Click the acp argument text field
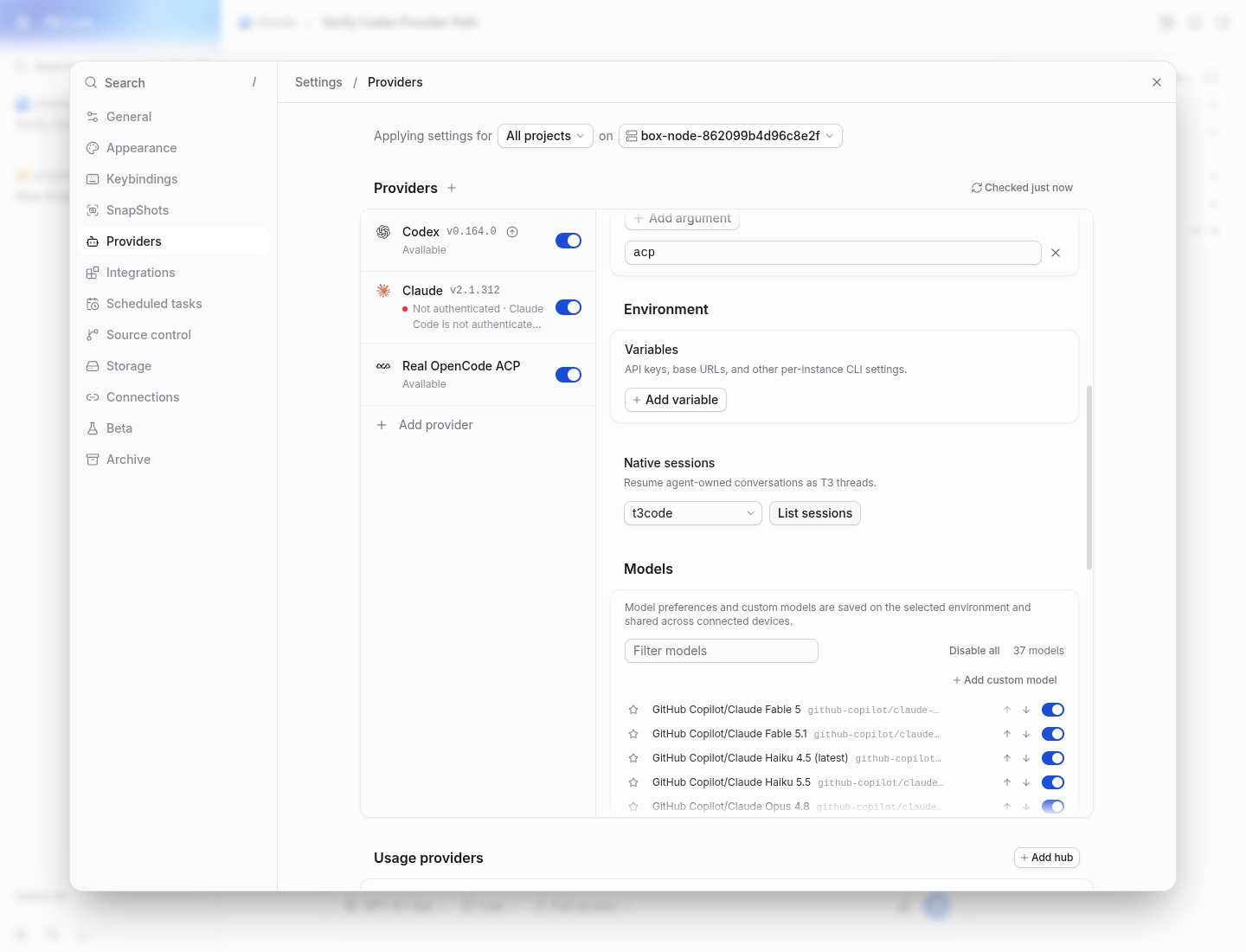The image size is (1246, 952). click(833, 253)
